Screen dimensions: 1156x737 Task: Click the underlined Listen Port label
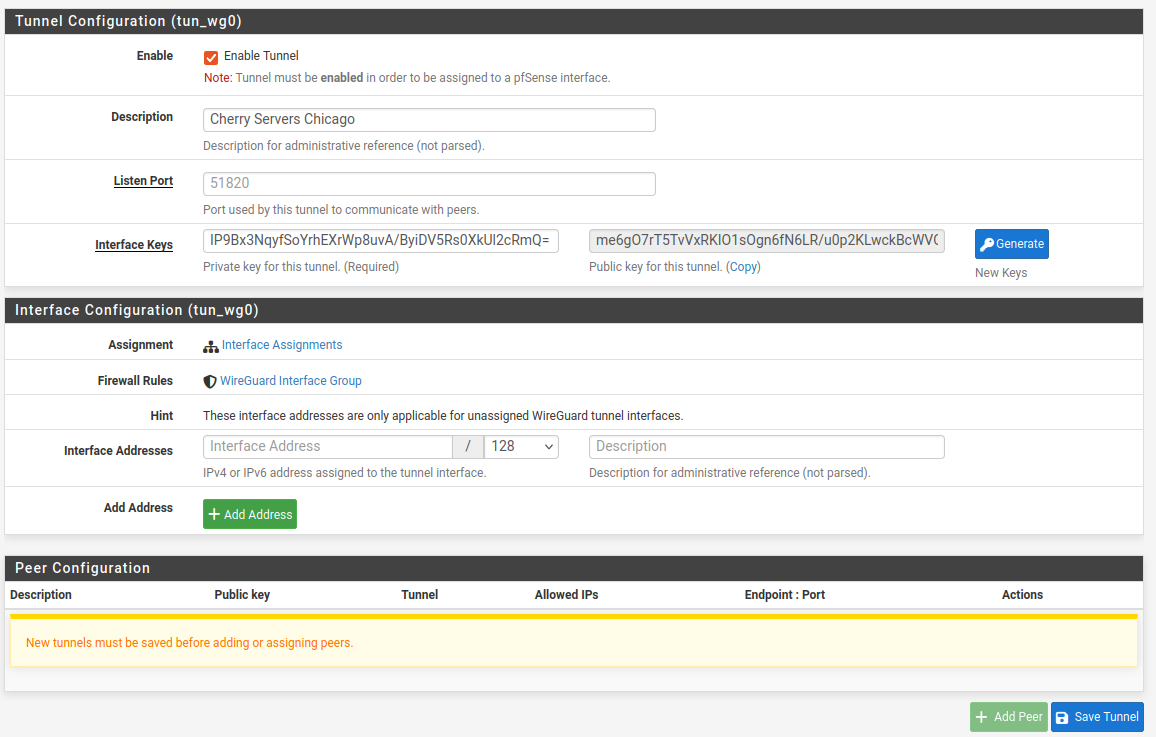(143, 181)
